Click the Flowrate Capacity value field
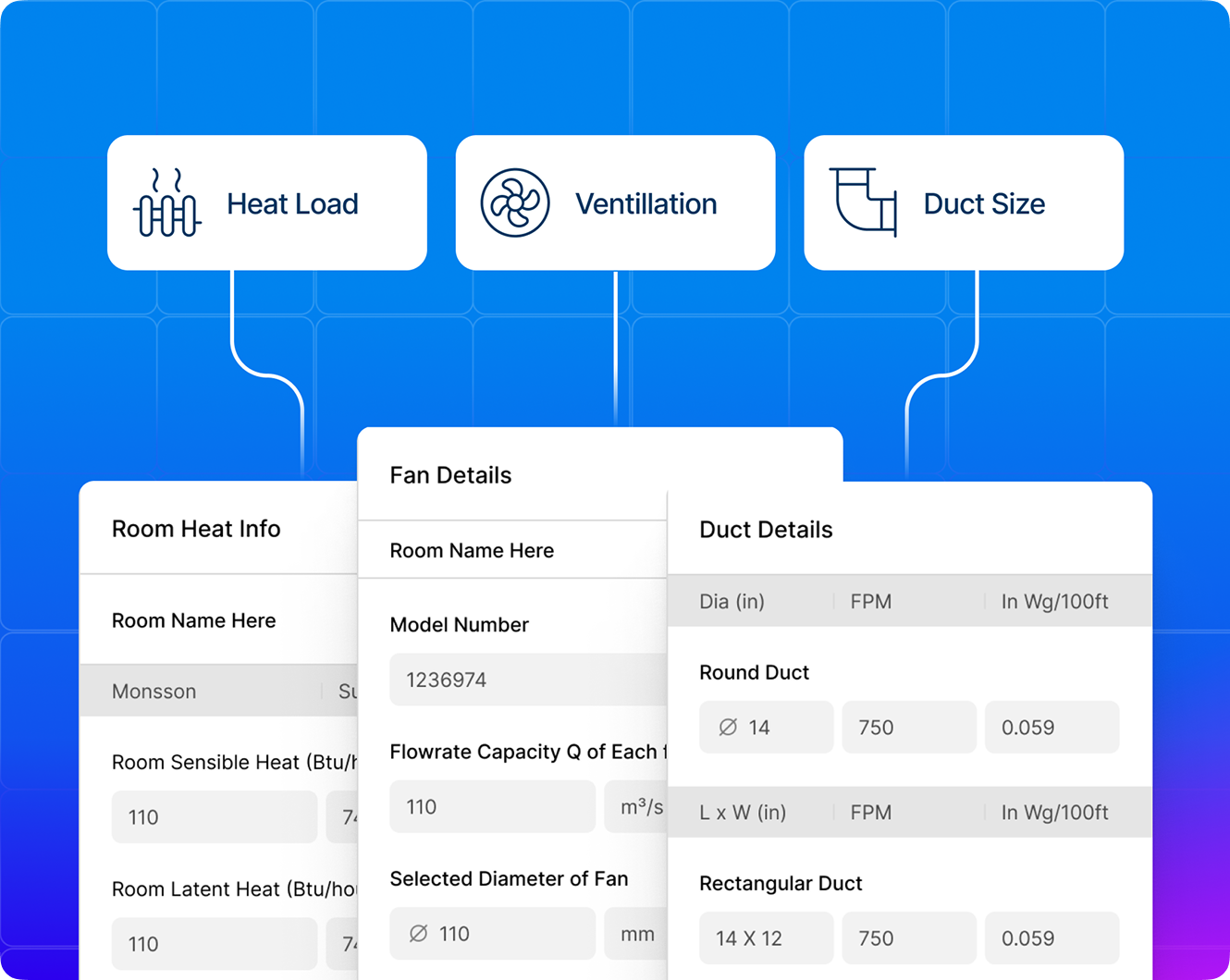The image size is (1230, 980). 492,806
